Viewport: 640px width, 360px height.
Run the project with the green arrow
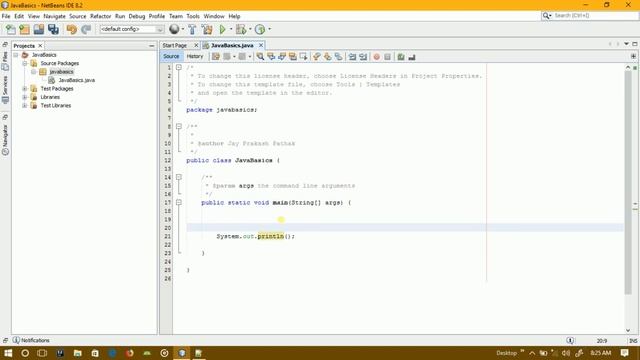pyautogui.click(x=222, y=29)
